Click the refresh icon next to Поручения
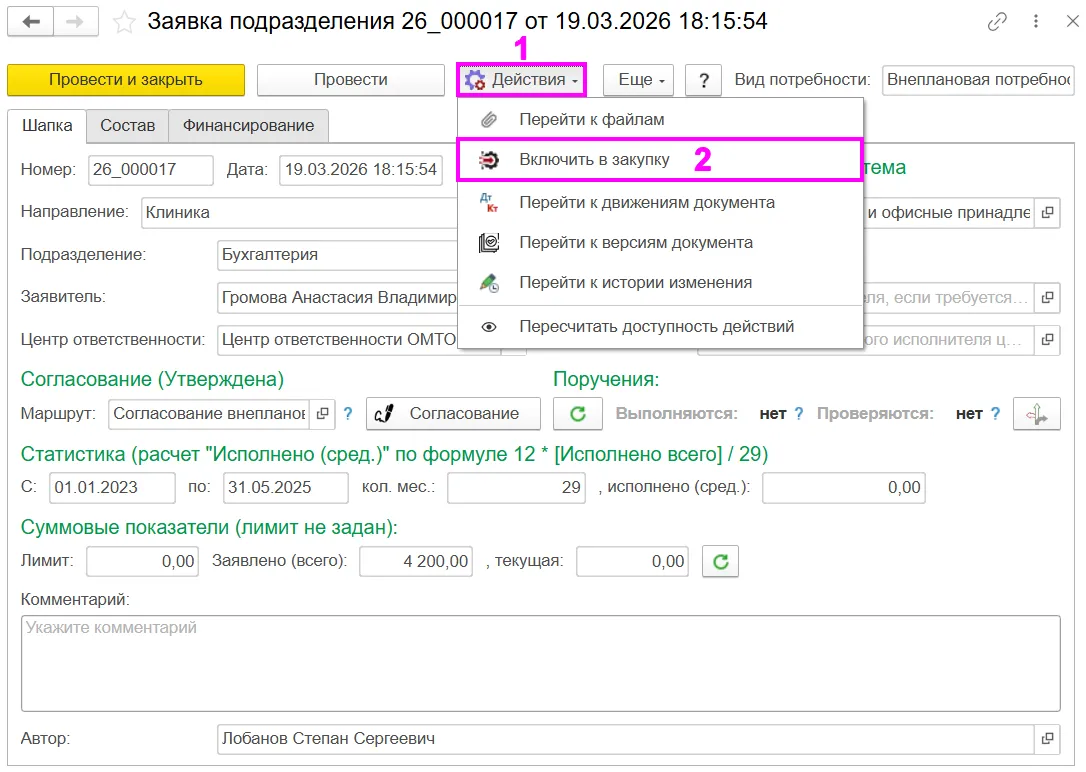The image size is (1086, 772). coord(578,413)
